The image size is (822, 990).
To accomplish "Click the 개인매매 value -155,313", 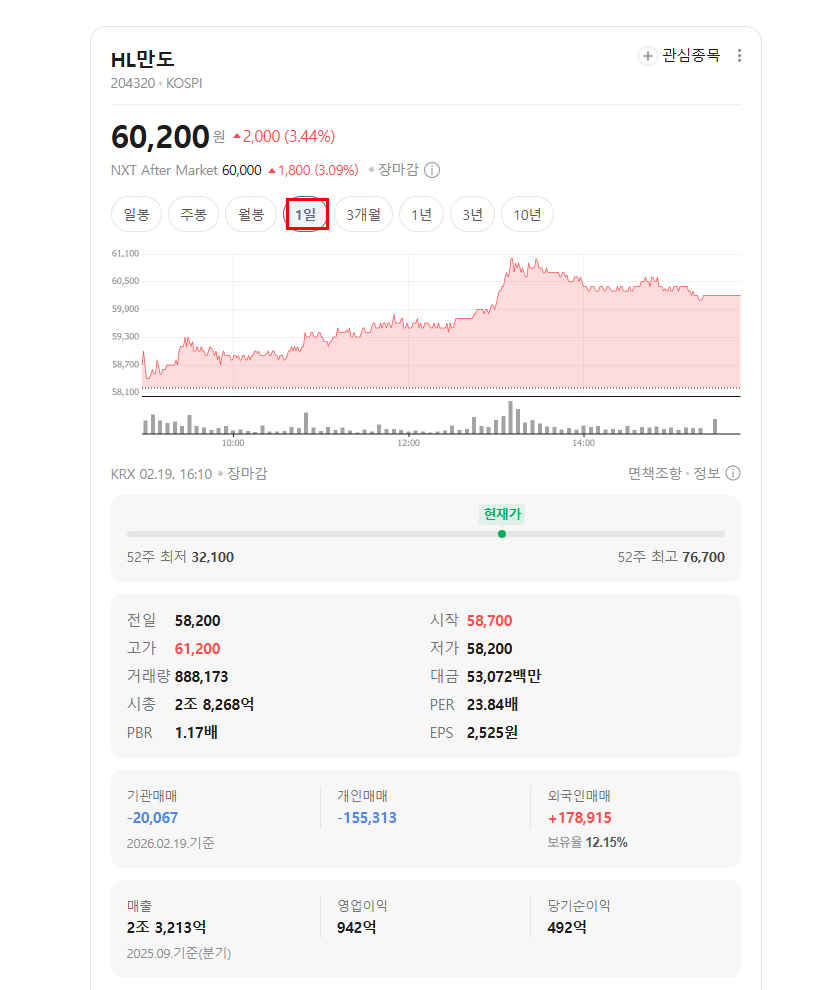I will (367, 818).
